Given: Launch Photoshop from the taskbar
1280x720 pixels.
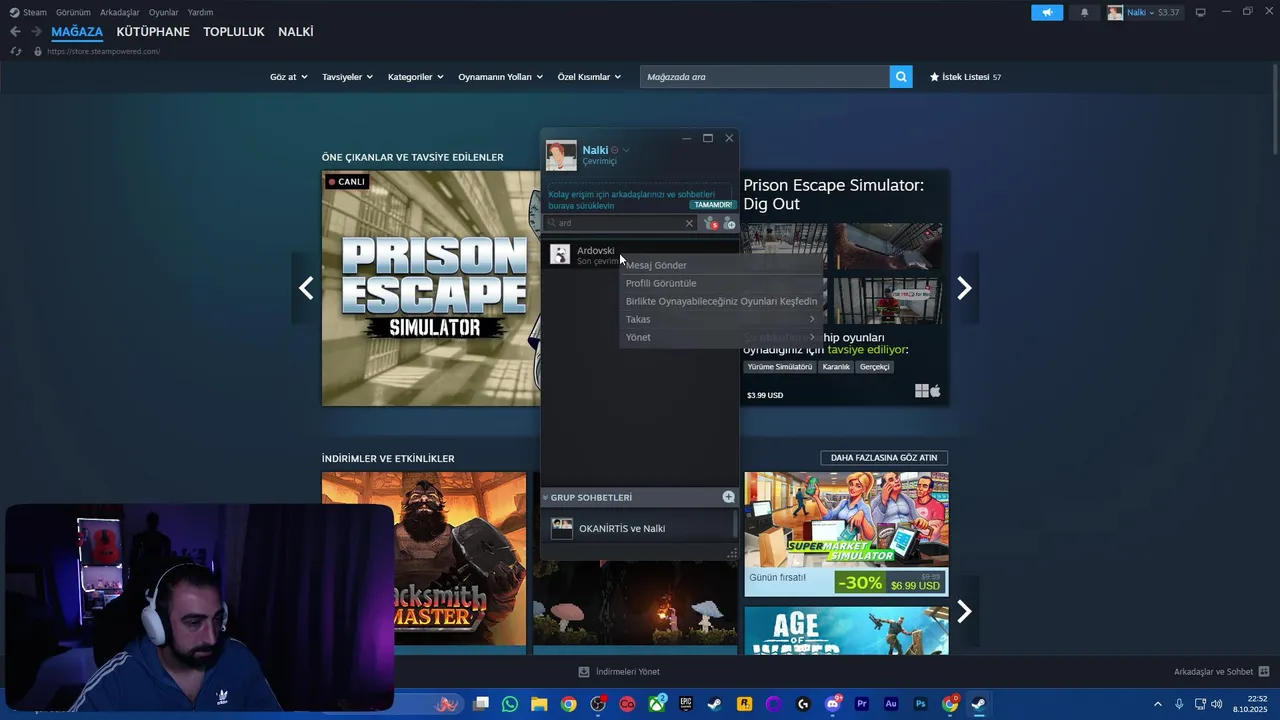Looking at the screenshot, I should (921, 704).
